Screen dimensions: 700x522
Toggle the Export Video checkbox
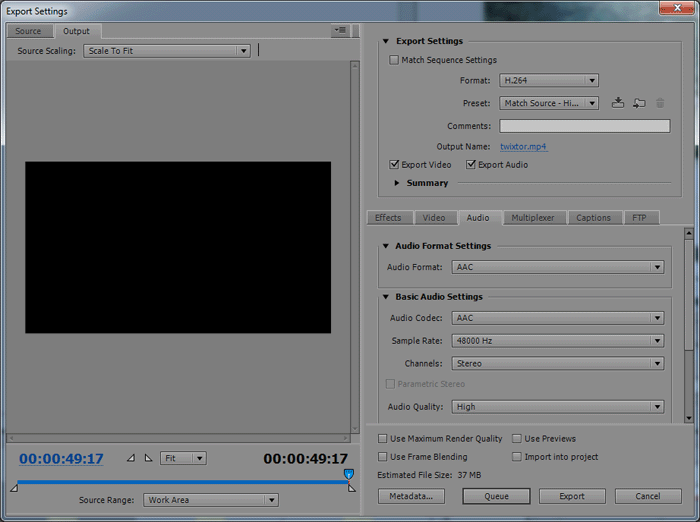pos(394,165)
